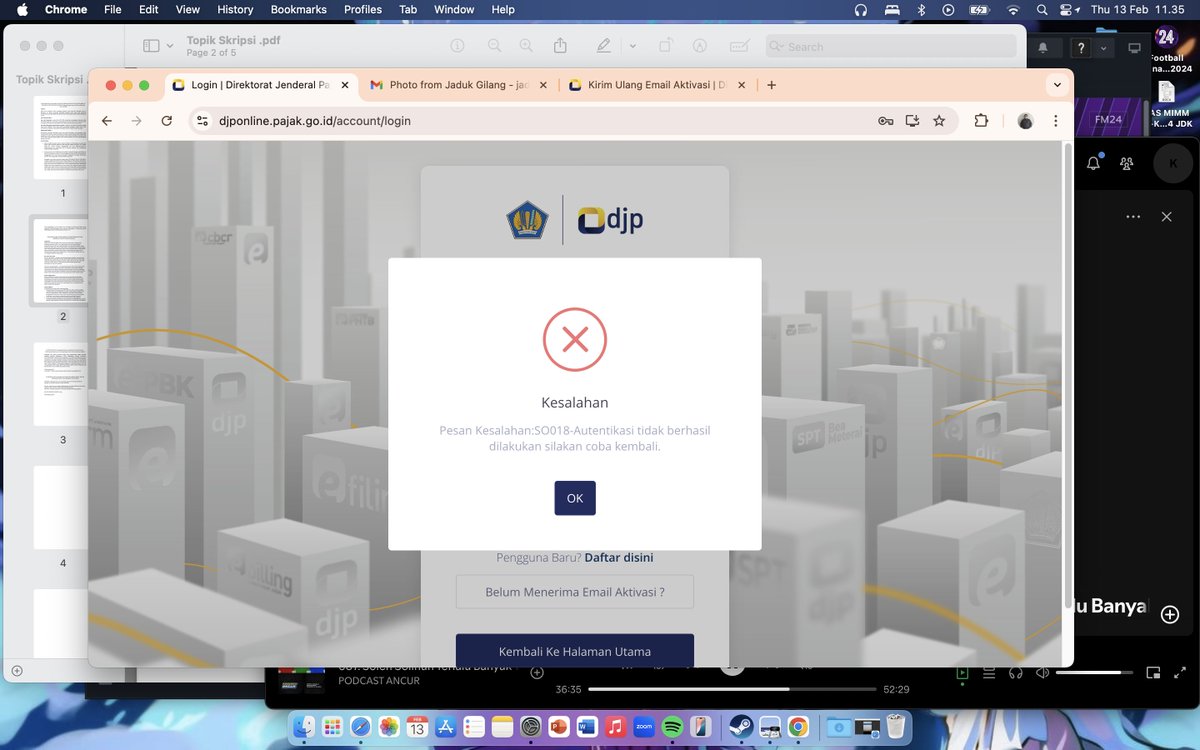Screen dimensions: 1200x750
Task: Zoom in on Preview toolbar
Action: (x=526, y=46)
